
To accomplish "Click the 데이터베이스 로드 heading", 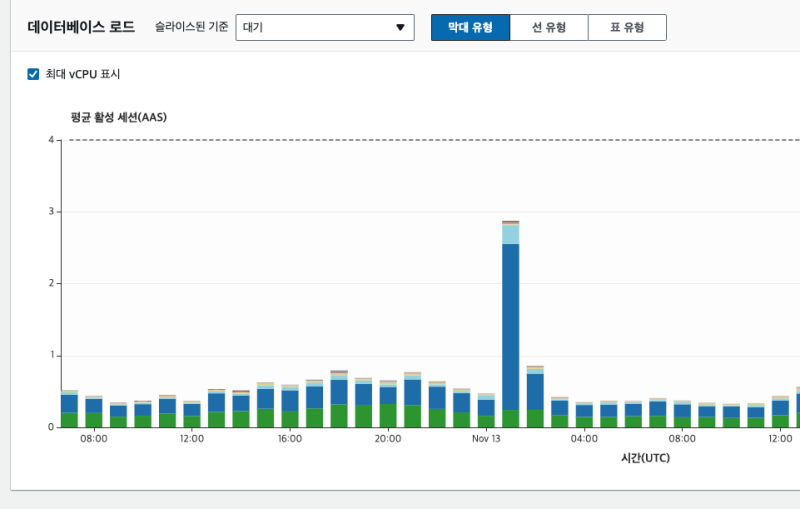I will (81, 27).
